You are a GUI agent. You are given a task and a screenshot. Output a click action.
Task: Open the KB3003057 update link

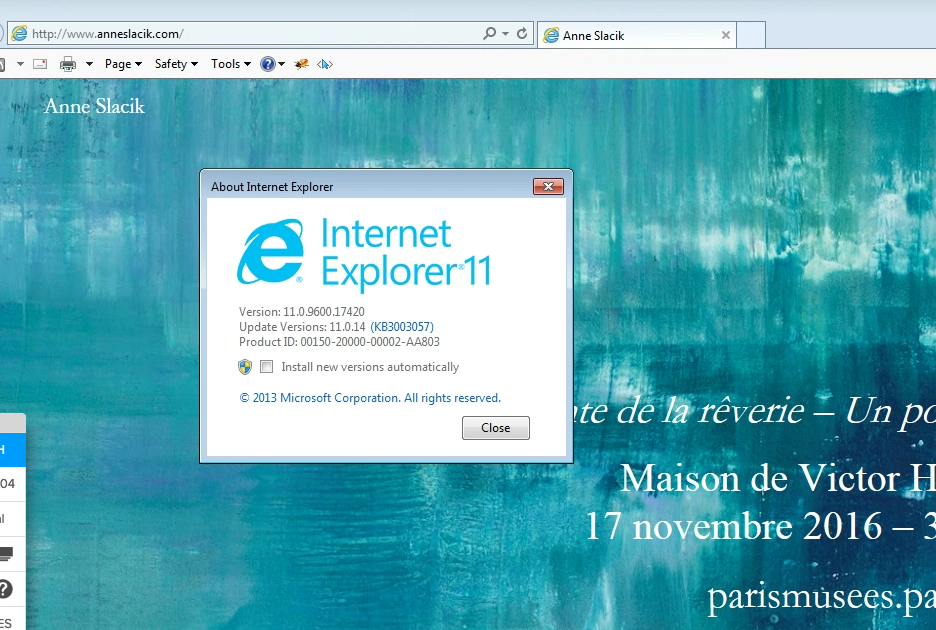[x=402, y=327]
